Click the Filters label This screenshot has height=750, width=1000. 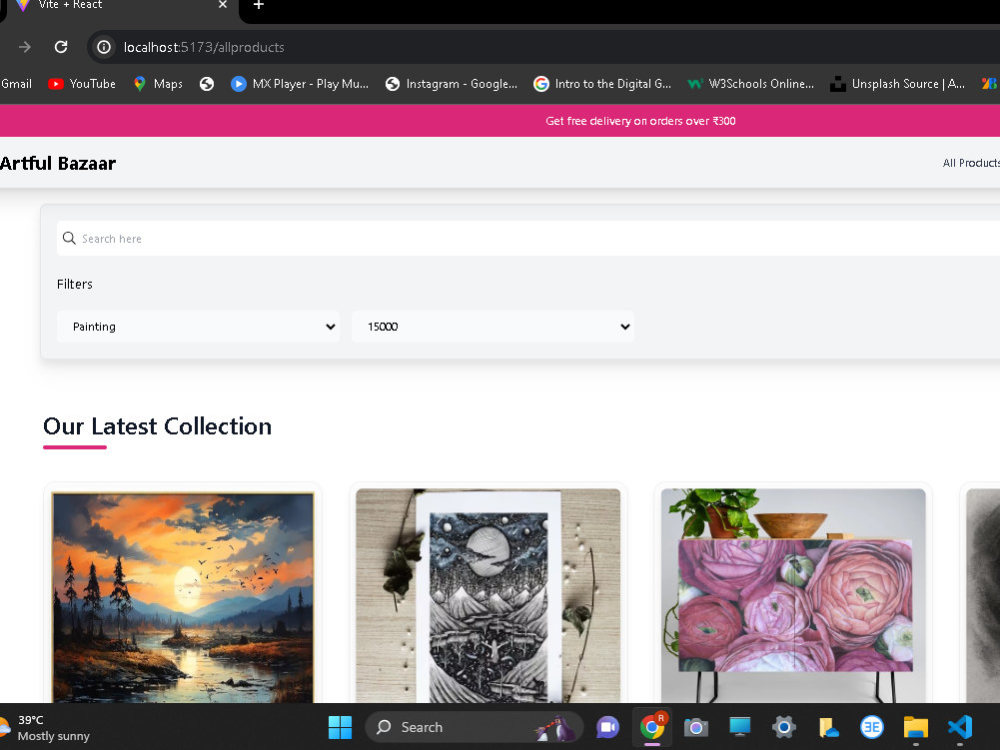pyautogui.click(x=75, y=284)
